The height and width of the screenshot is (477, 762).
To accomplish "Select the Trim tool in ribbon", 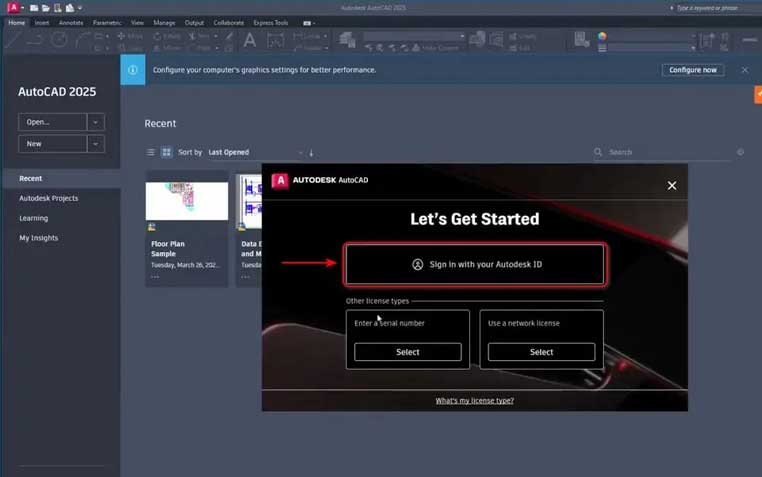I will point(199,36).
